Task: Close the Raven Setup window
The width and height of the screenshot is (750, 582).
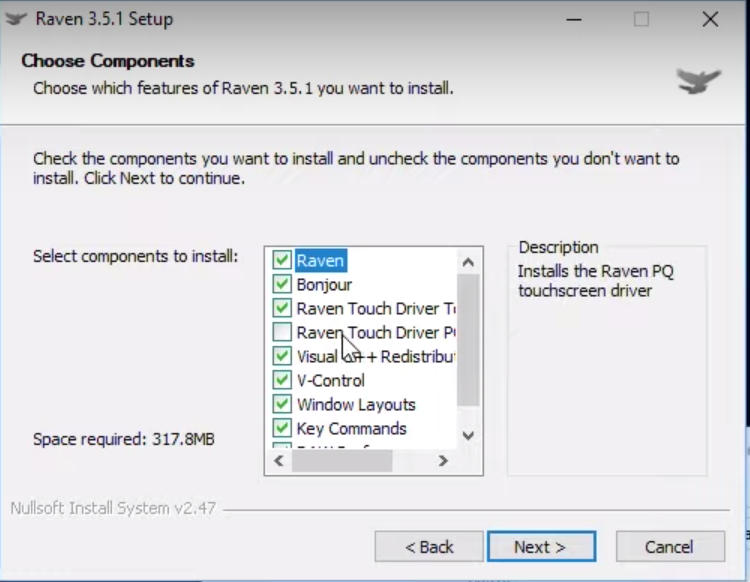Action: pyautogui.click(x=710, y=20)
